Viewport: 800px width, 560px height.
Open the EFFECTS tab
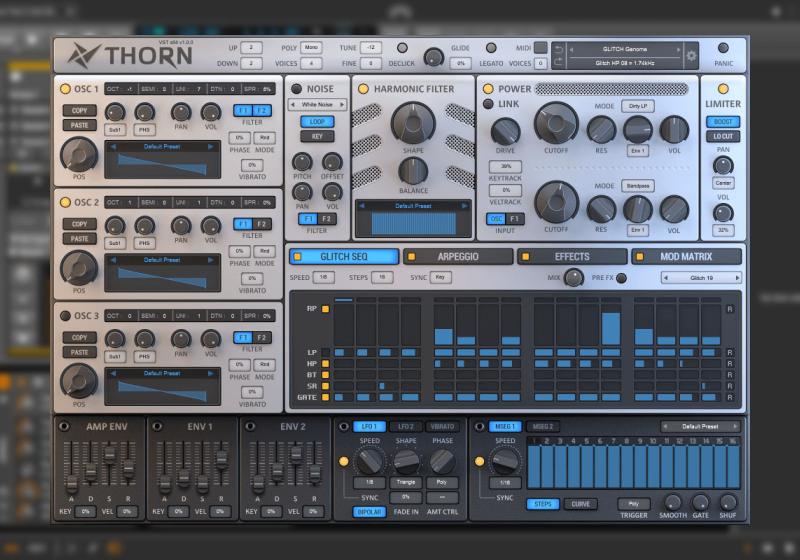tap(572, 257)
